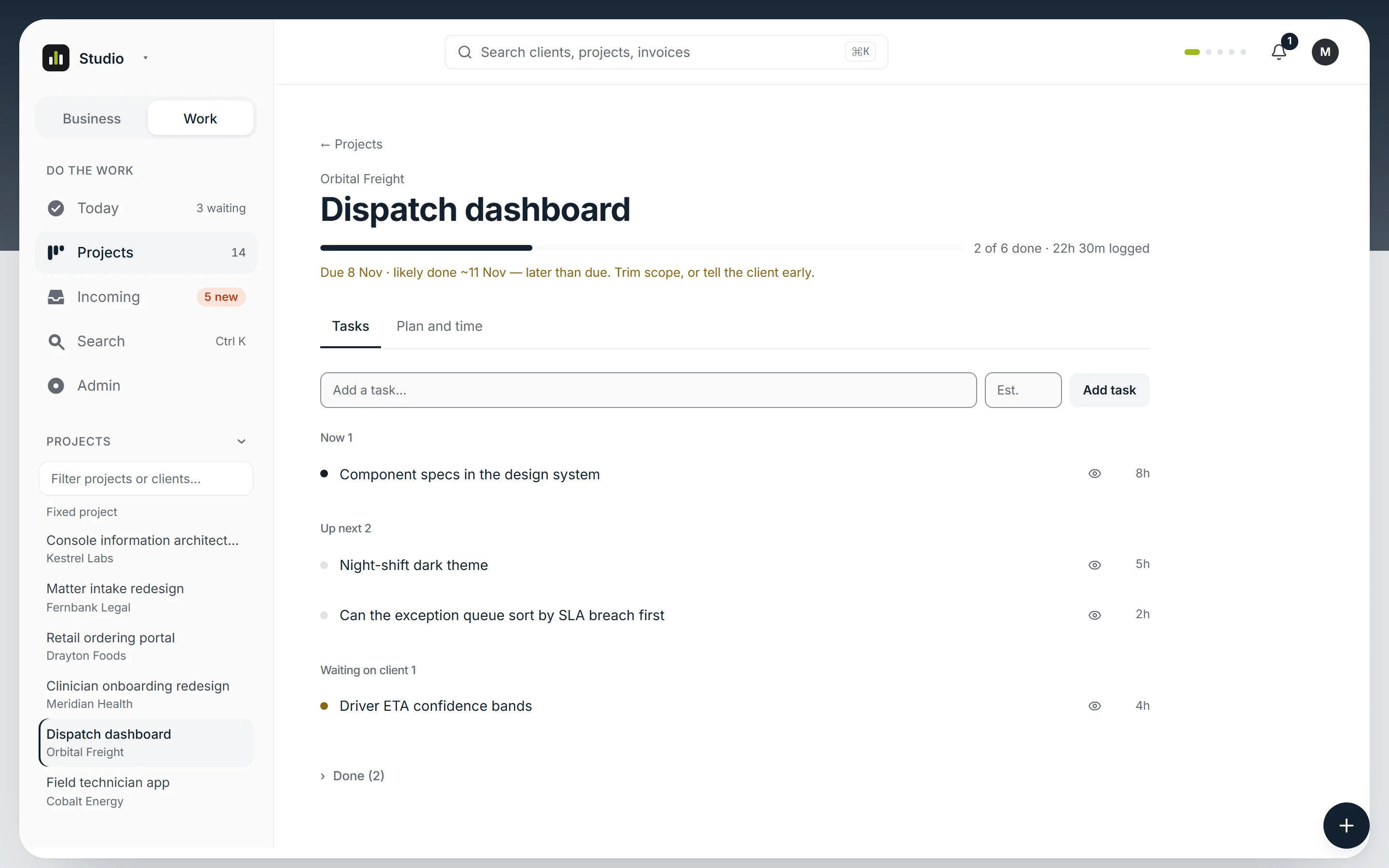Click the ⌘K shortcut badge
Screen dimensions: 1389x868
click(x=860, y=52)
